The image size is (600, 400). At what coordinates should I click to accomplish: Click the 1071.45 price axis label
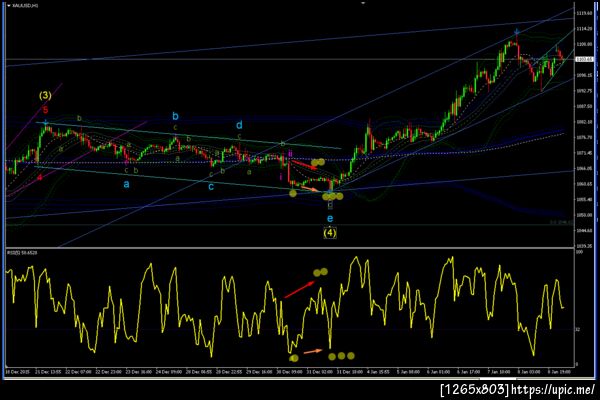pyautogui.click(x=584, y=153)
